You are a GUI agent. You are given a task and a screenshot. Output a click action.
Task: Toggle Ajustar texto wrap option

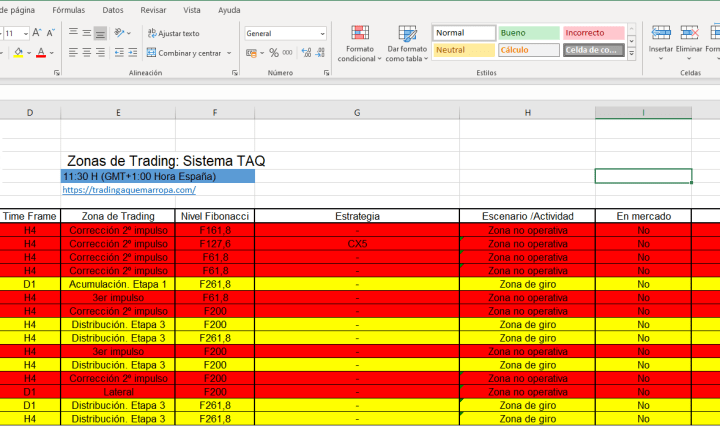172,33
